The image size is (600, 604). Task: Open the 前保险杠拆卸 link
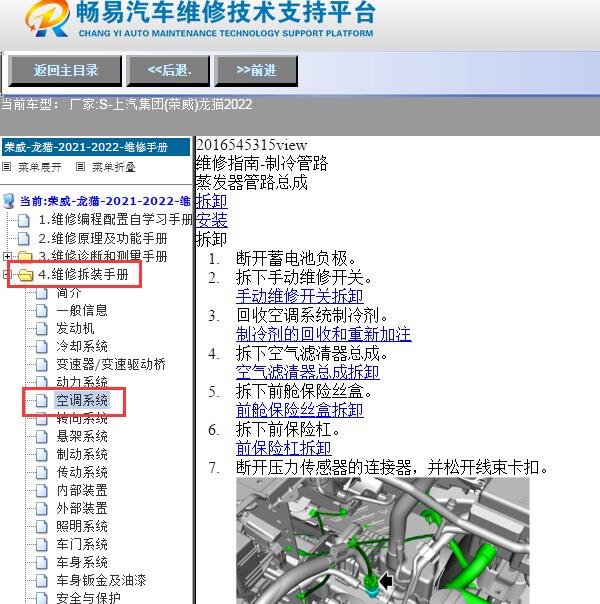(283, 448)
